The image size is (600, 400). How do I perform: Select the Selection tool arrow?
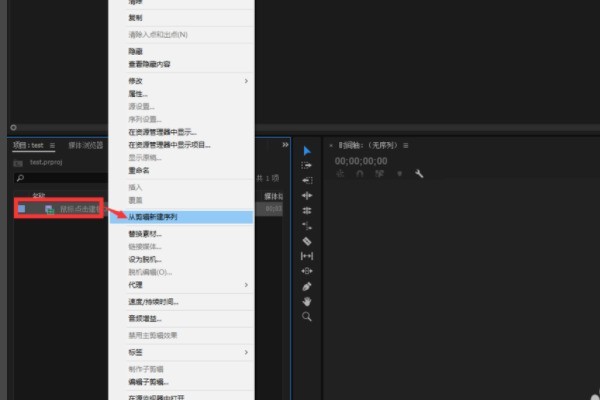[x=307, y=150]
